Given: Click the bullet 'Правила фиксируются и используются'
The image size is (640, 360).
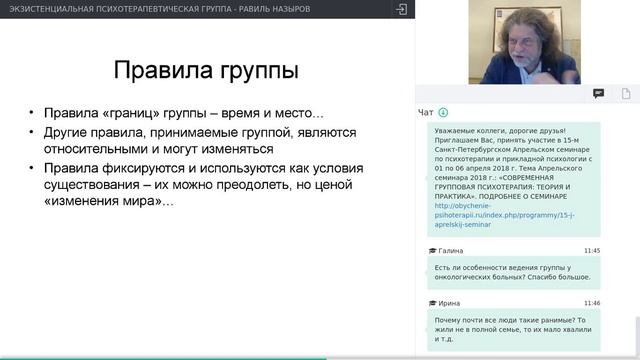Looking at the screenshot, I should tap(203, 184).
